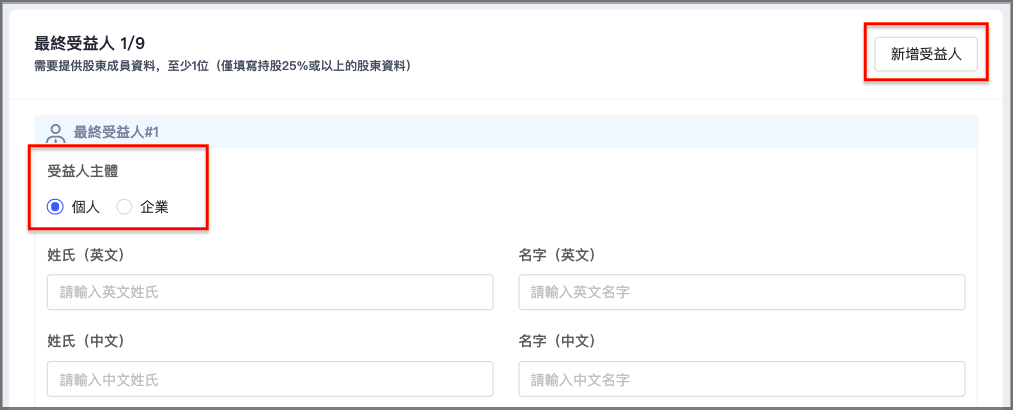Click the blank area right of 最終受益人#1 title

569,132
